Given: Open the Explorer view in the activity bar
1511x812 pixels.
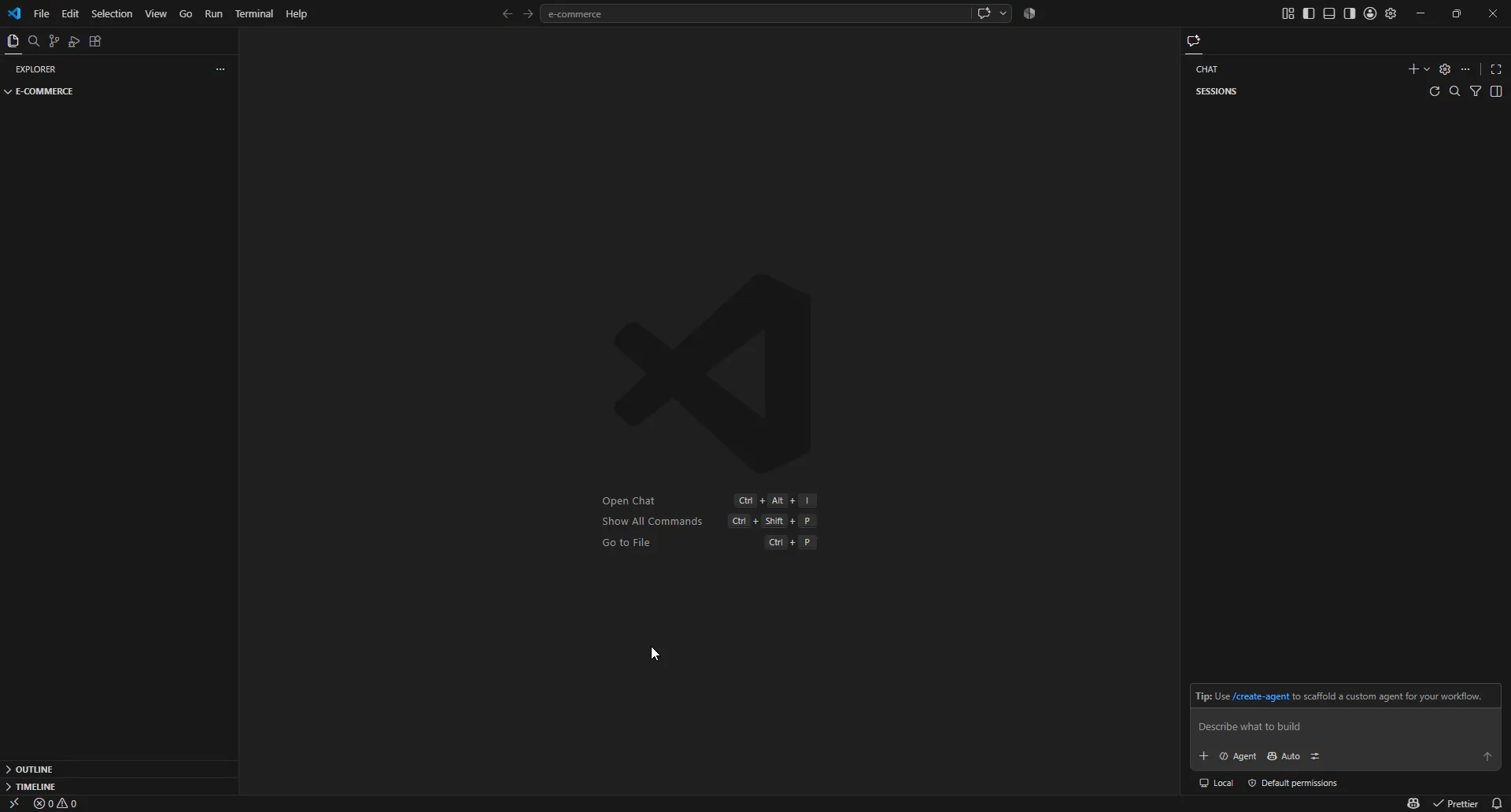Looking at the screenshot, I should tap(13, 42).
